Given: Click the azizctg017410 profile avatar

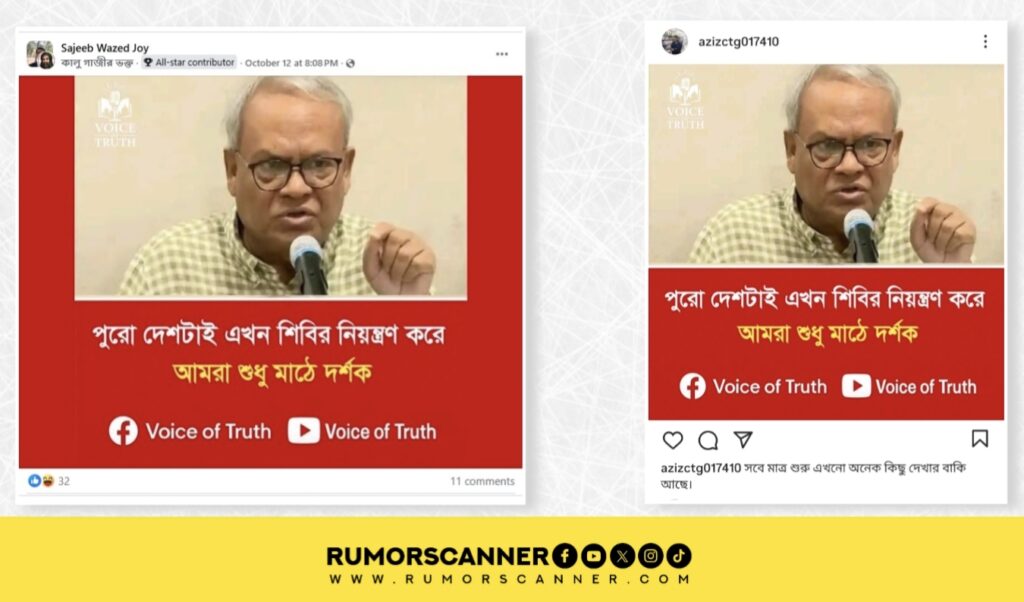Looking at the screenshot, I should pos(674,42).
